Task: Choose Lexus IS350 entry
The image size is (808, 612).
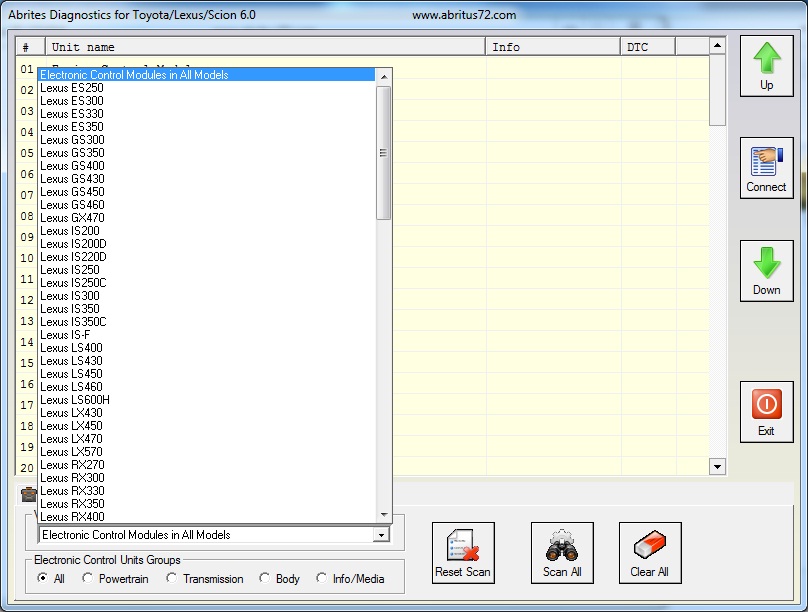Action: [x=207, y=309]
